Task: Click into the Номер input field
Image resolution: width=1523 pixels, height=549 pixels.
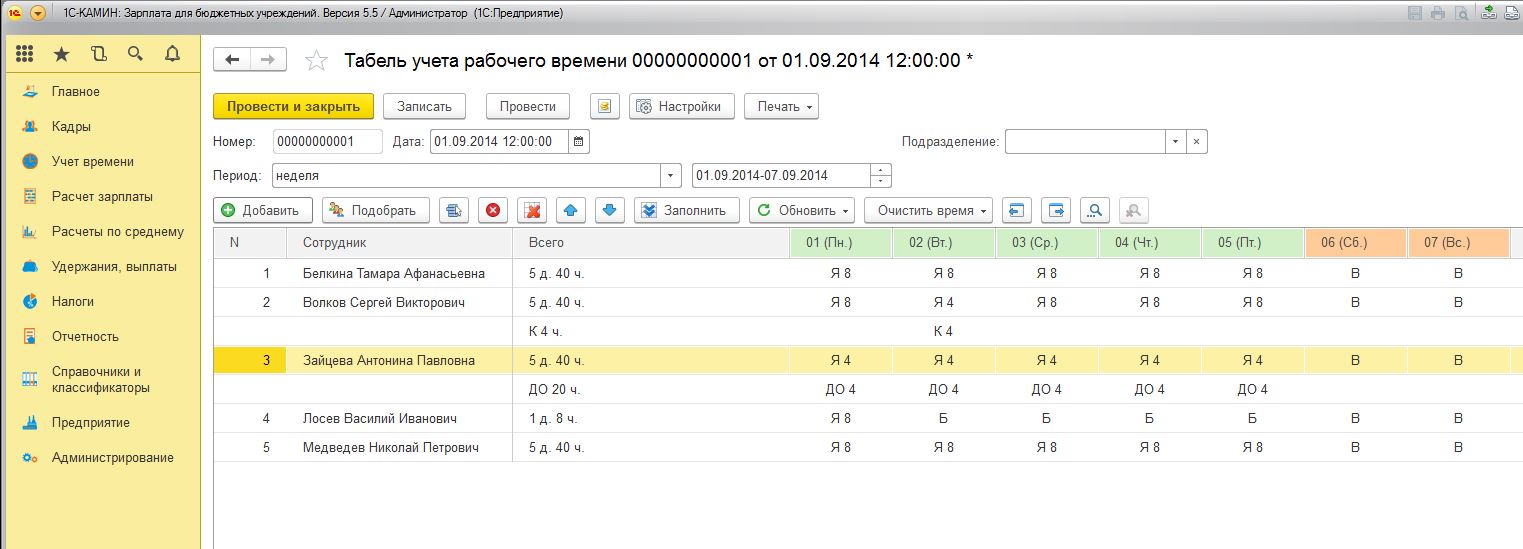Action: click(x=327, y=142)
